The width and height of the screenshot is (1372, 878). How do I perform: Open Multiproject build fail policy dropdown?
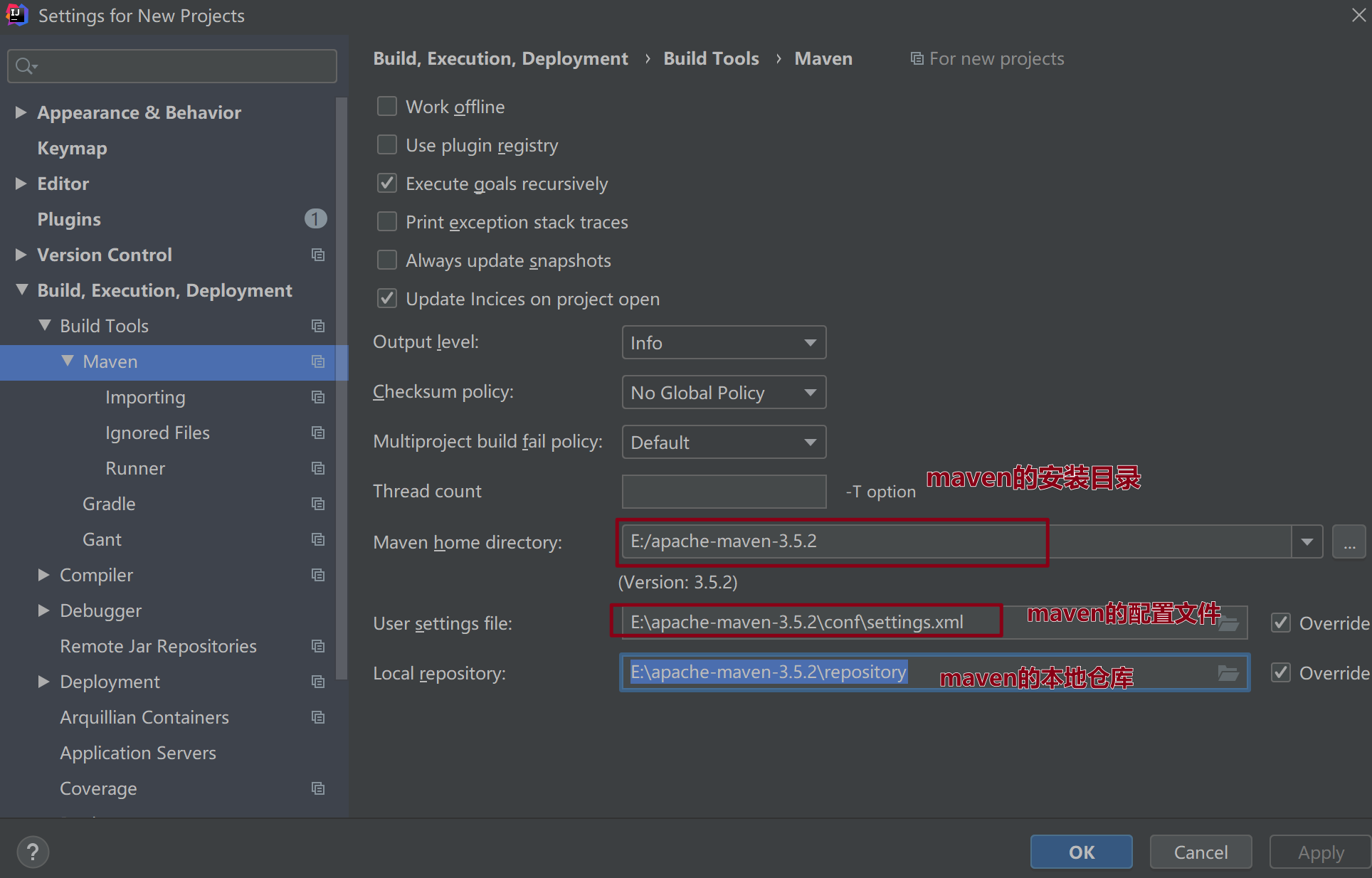[724, 443]
